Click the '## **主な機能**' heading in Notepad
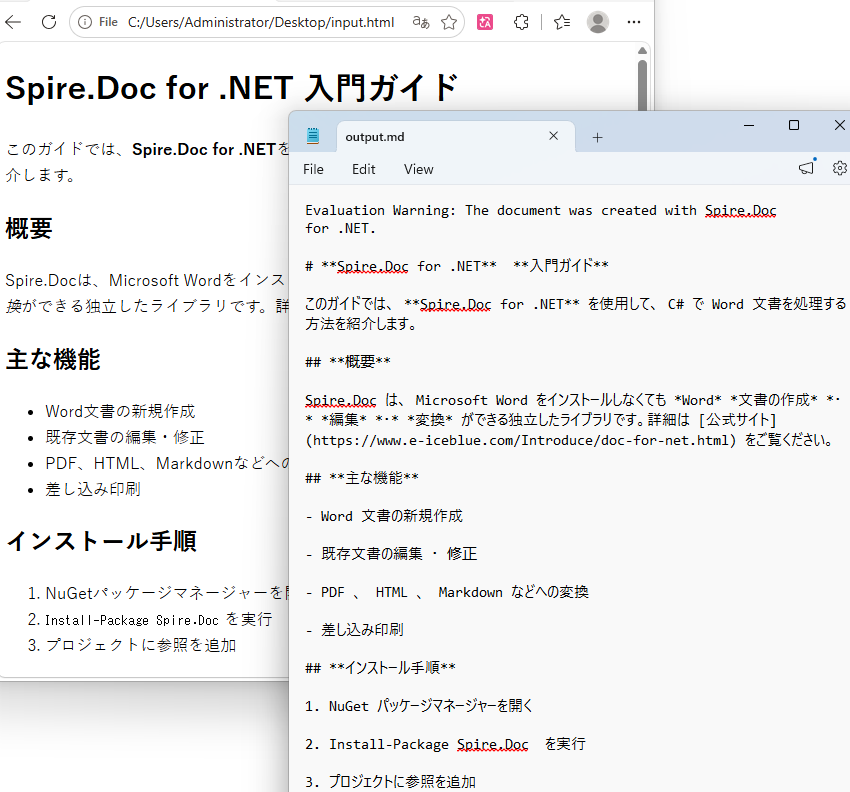This screenshot has height=792, width=850. click(362, 478)
